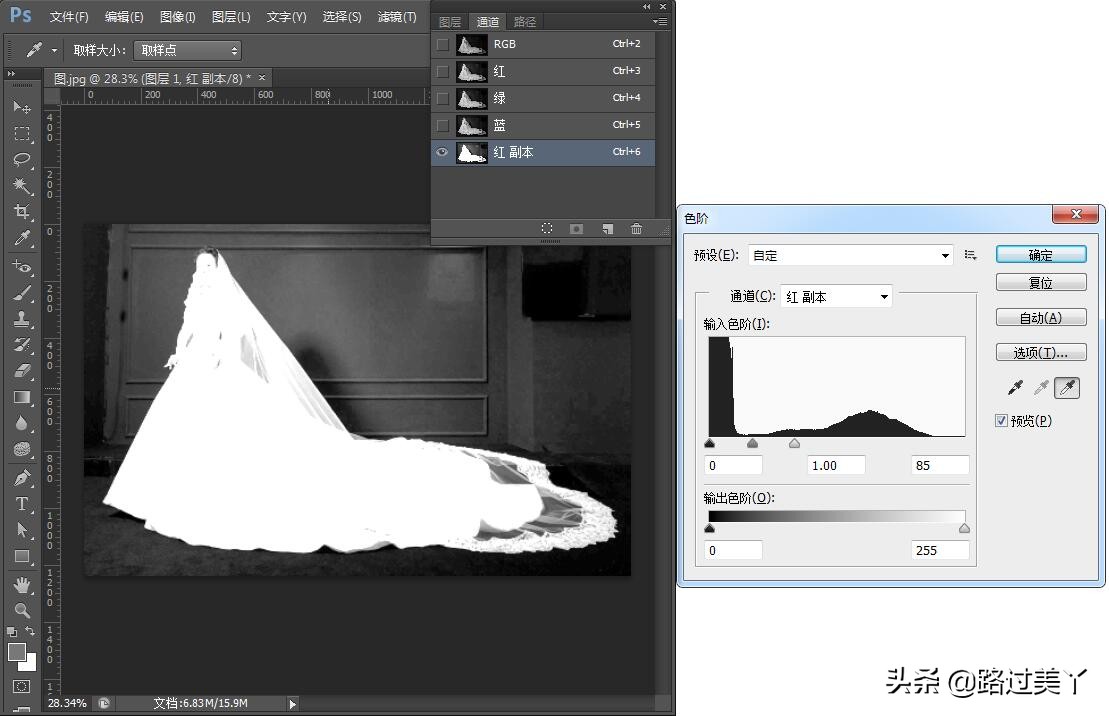Viewport: 1109px width, 716px height.
Task: Select the Clone Stamp tool
Action: [x=22, y=319]
